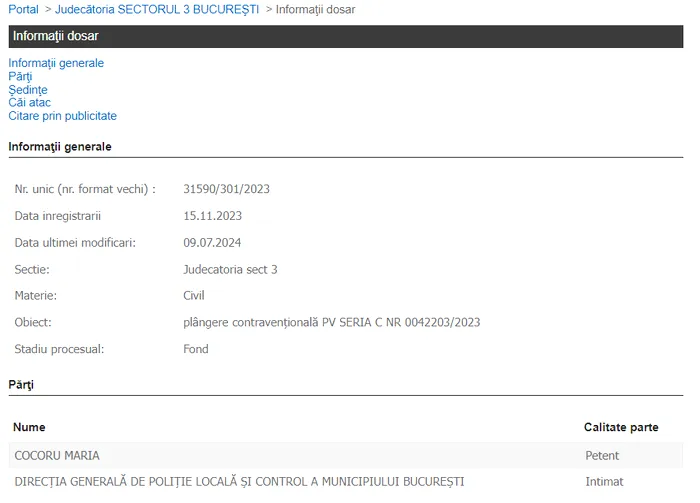Click last modification date 09.07.2024
The height and width of the screenshot is (503, 700).
point(212,243)
